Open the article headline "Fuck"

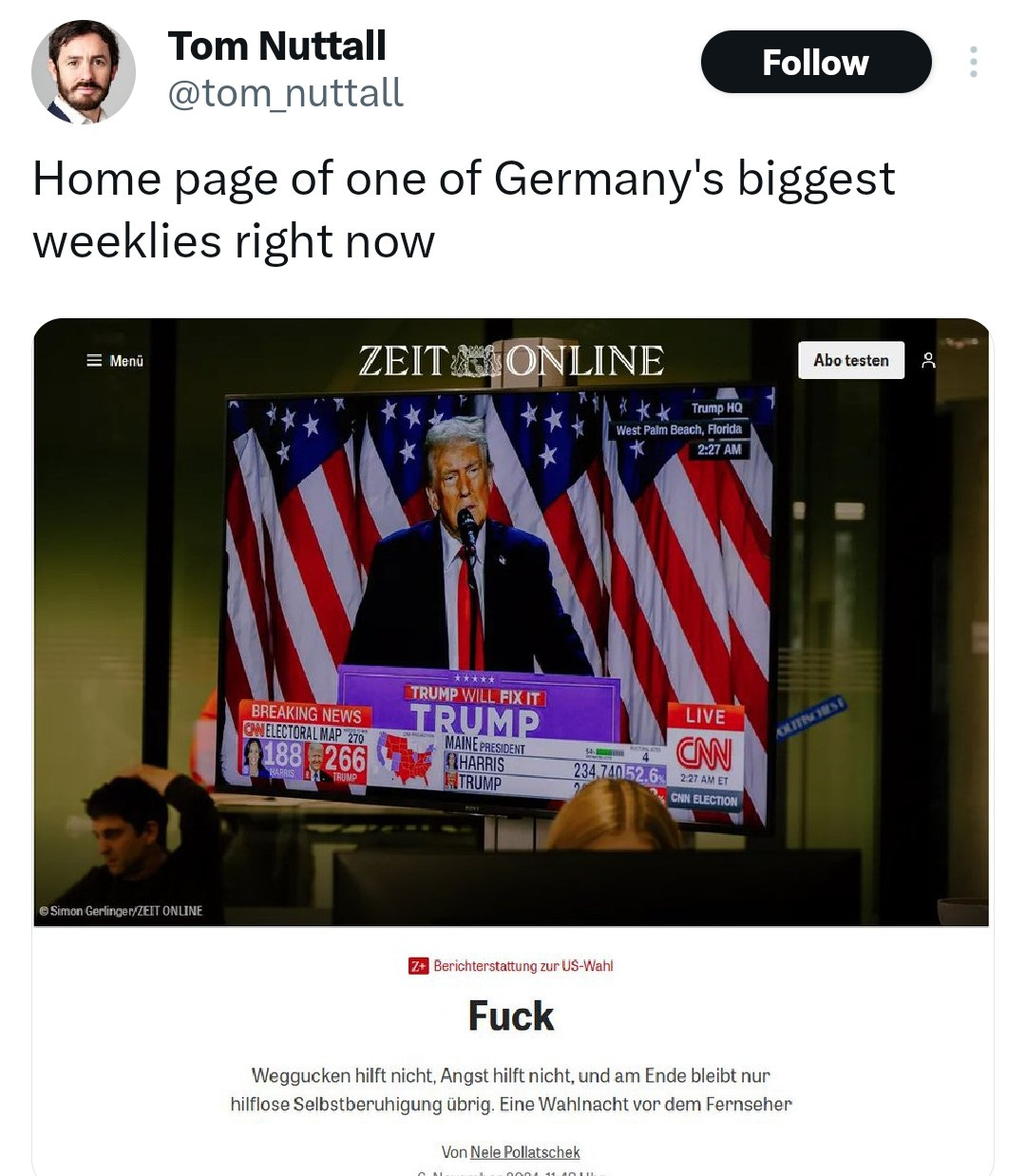click(511, 1015)
